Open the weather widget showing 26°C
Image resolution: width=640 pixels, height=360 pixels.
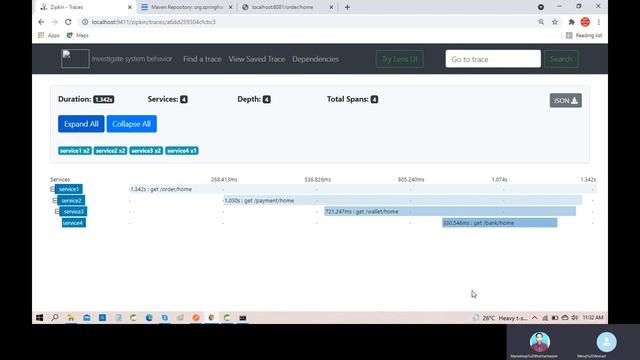tap(500, 318)
